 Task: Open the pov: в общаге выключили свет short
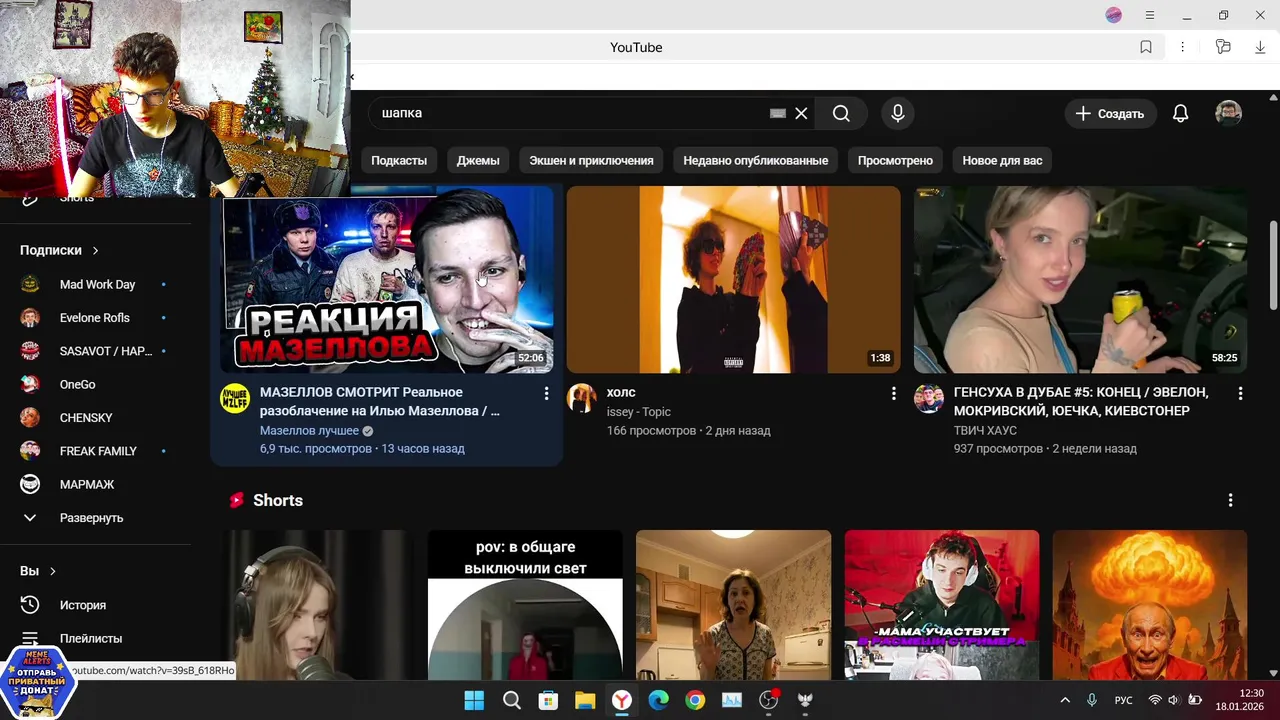525,605
